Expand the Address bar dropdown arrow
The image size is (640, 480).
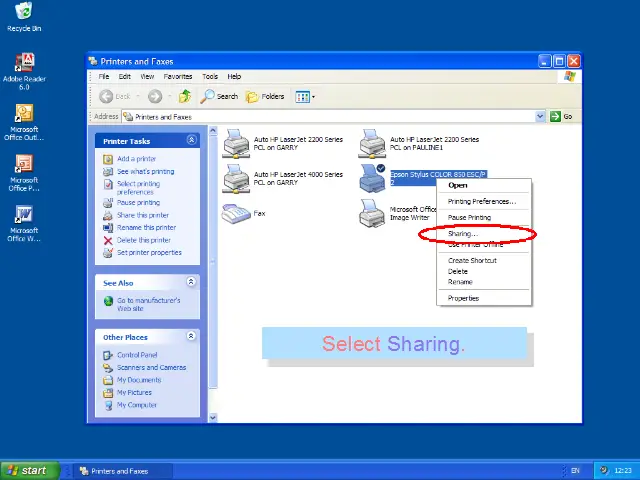pos(540,117)
